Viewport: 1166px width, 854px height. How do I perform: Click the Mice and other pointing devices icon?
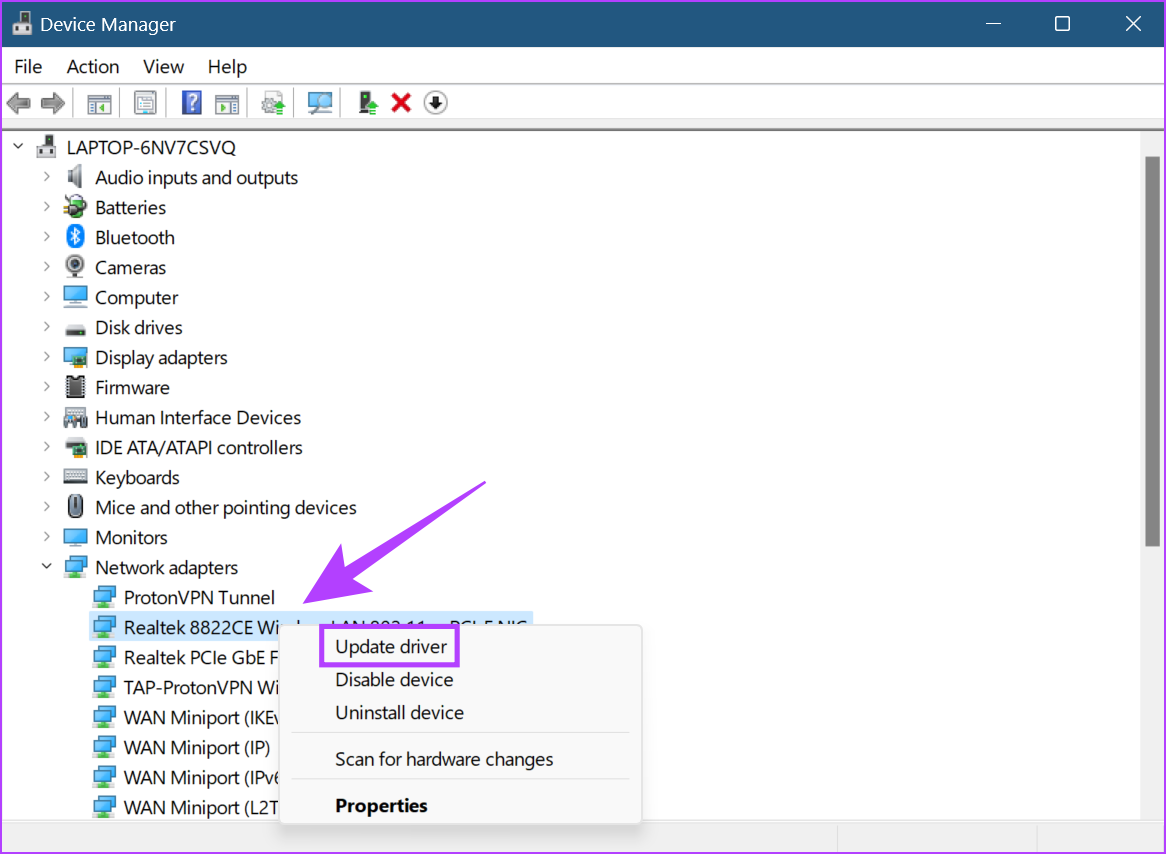75,507
